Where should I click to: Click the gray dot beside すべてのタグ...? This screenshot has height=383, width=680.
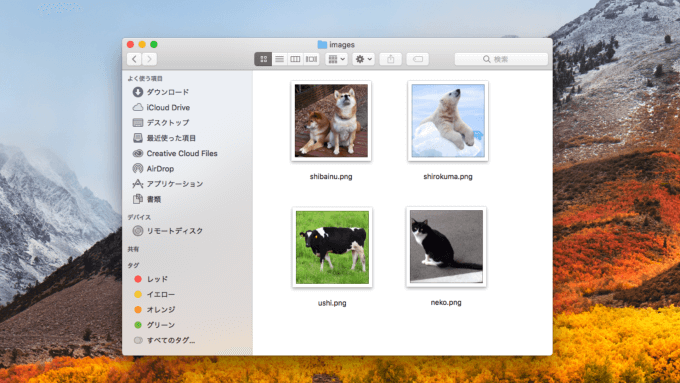point(138,340)
